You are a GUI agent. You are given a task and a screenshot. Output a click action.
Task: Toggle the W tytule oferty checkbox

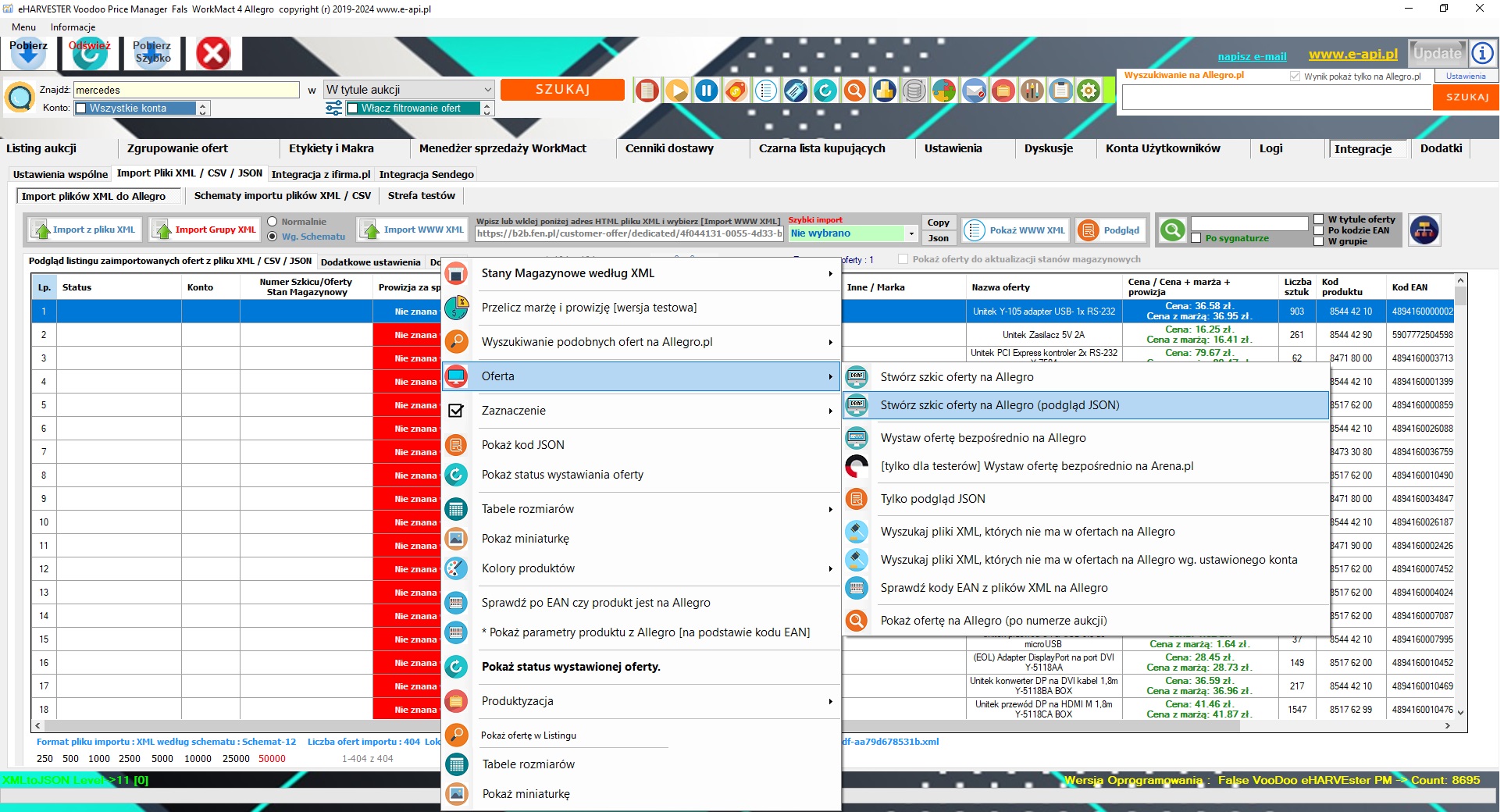pos(1319,219)
